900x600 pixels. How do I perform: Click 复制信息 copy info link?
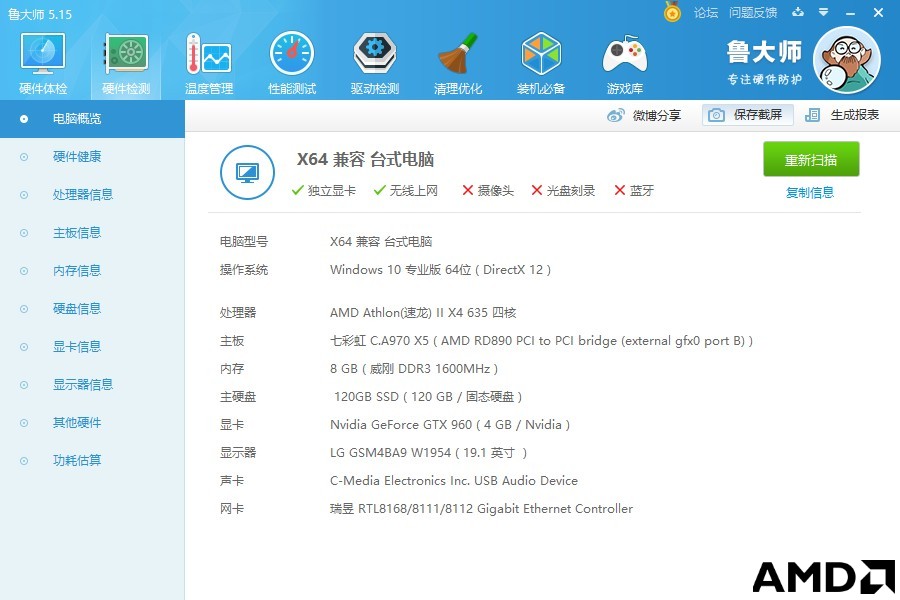tap(810, 192)
